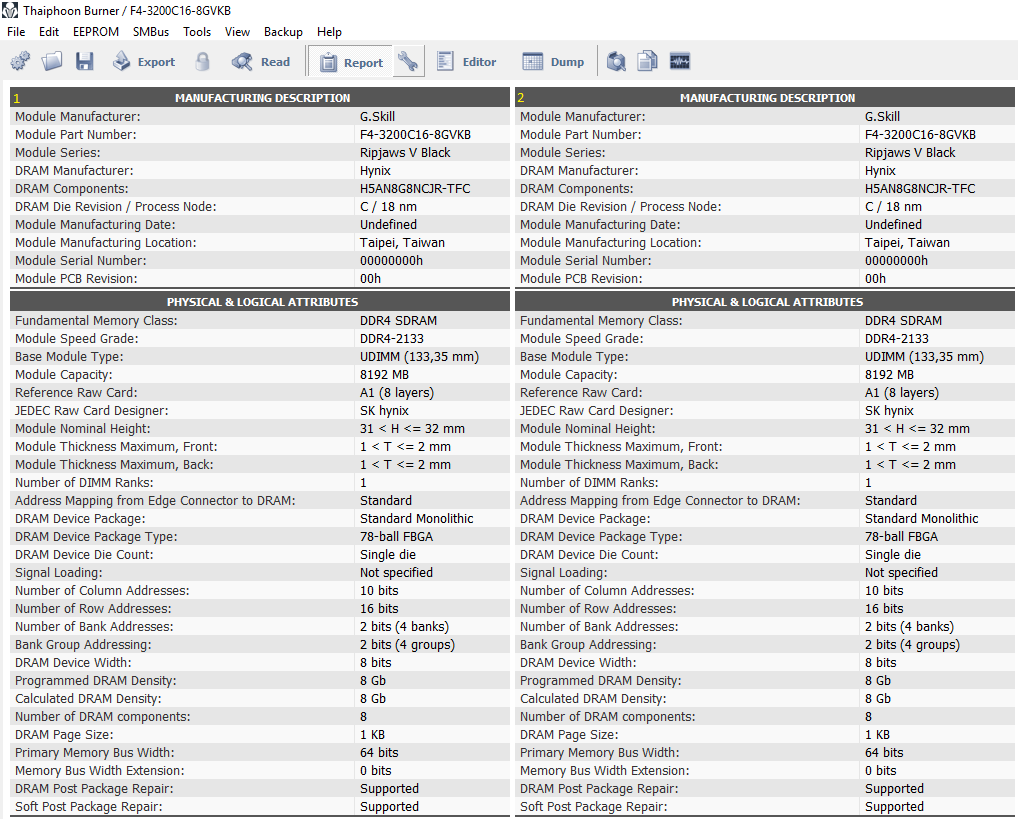
Task: Click module 1 Ripjaws V Black series value
Action: coord(405,153)
